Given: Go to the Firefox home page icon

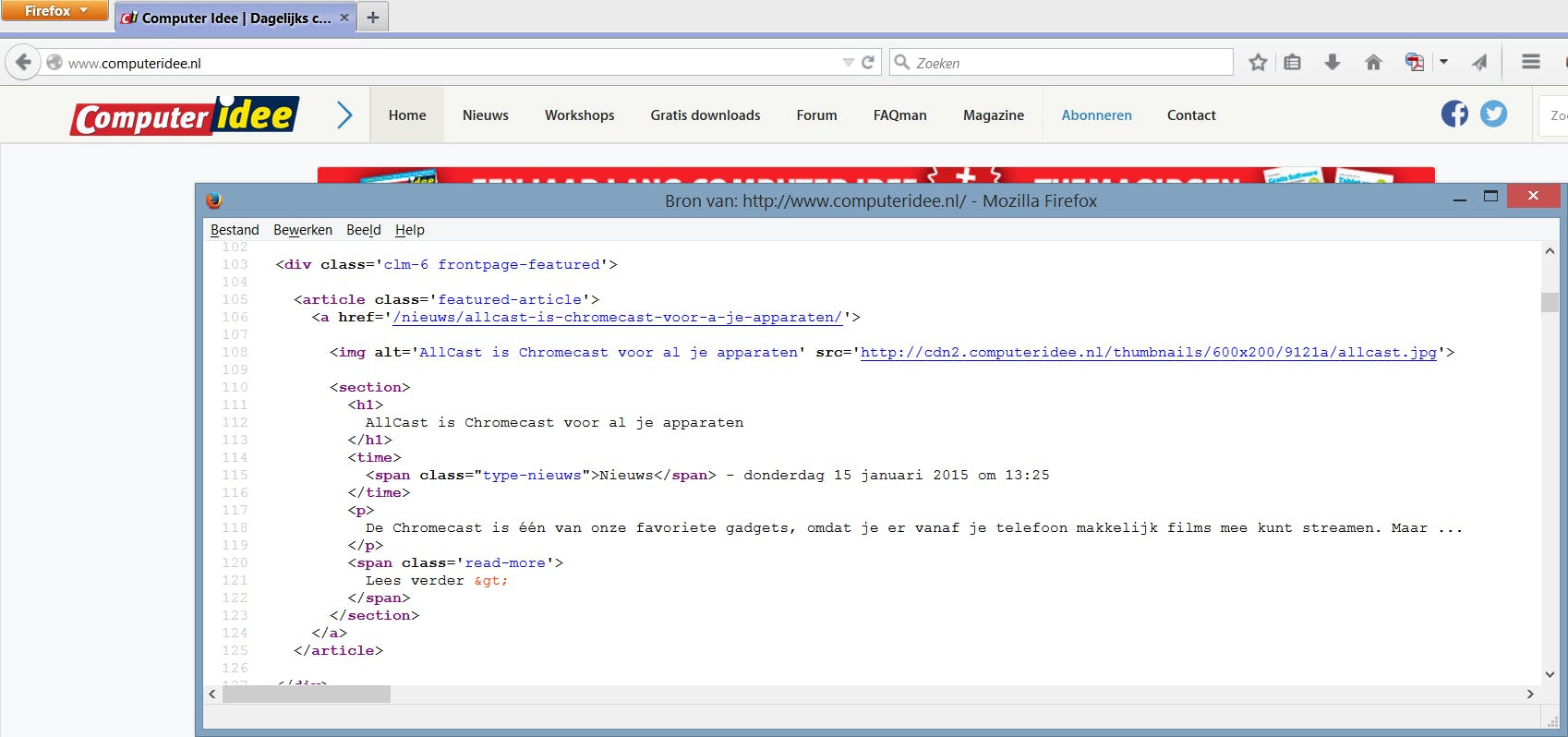Looking at the screenshot, I should tap(1373, 63).
